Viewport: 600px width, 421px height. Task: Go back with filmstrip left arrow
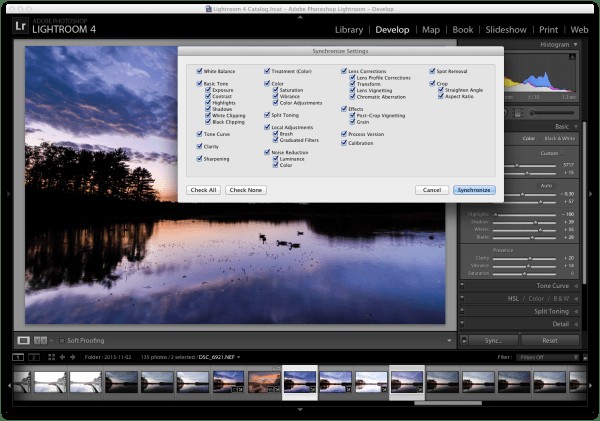62,357
